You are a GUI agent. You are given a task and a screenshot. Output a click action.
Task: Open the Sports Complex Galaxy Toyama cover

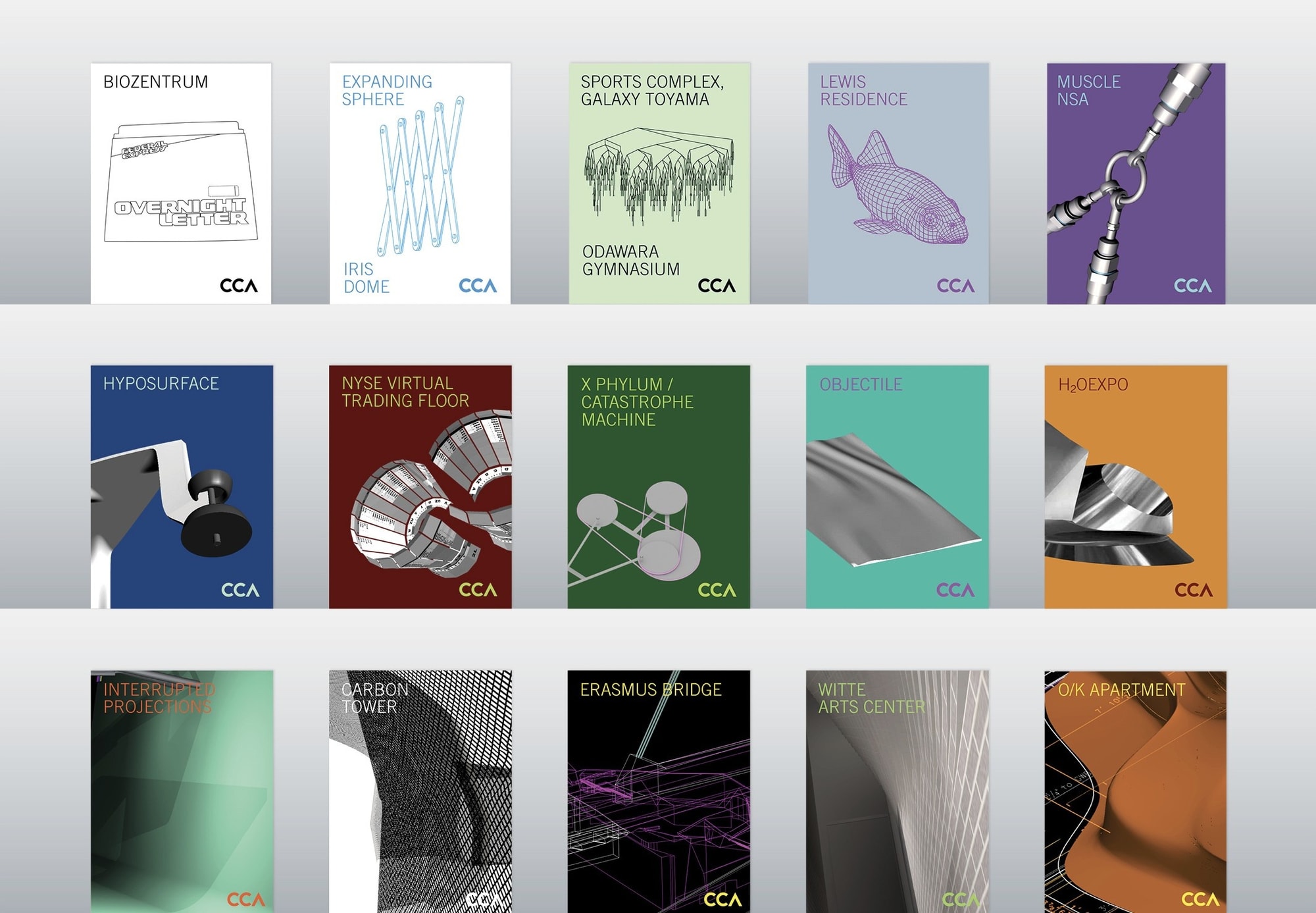(x=659, y=183)
